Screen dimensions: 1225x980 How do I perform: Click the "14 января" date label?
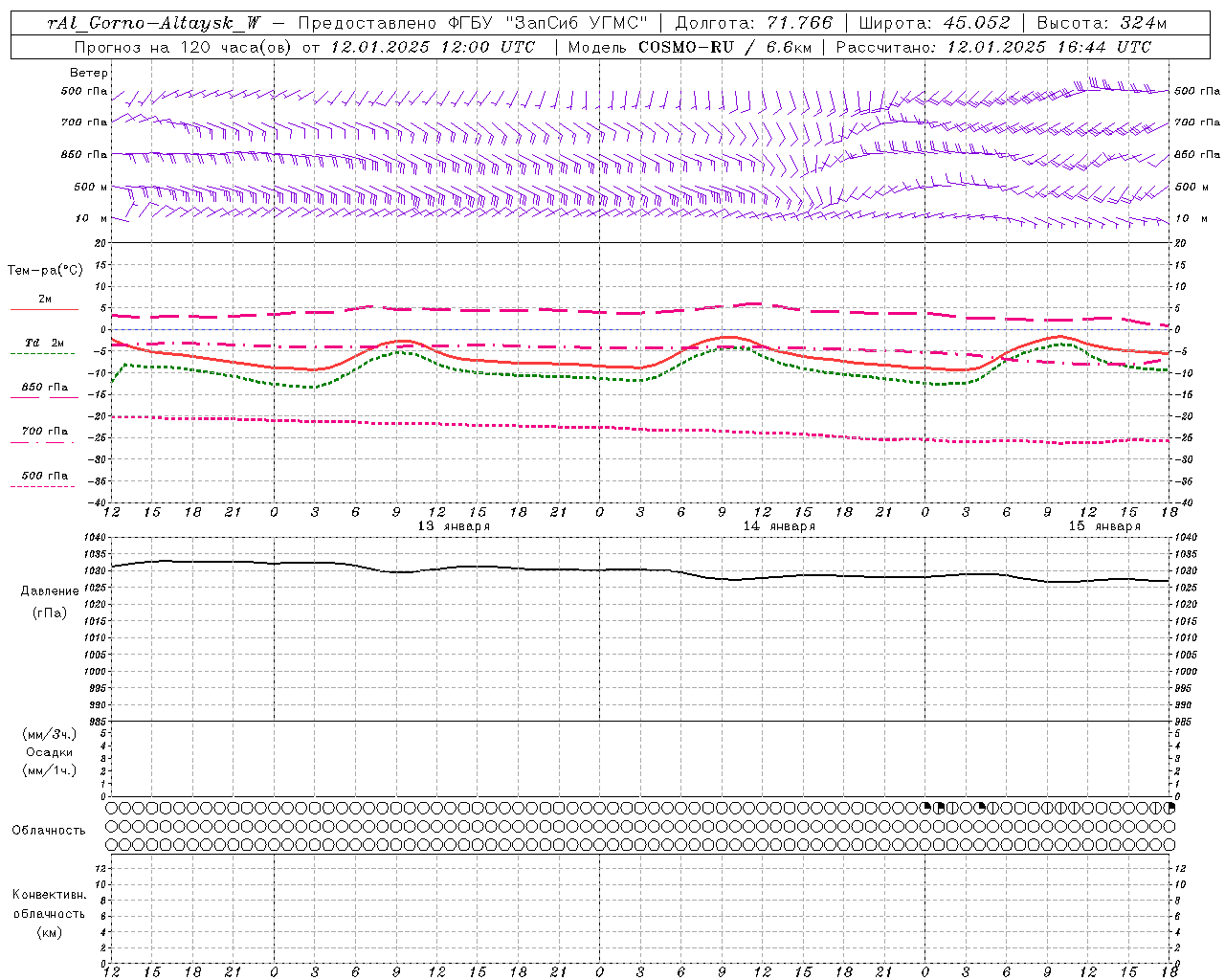point(780,526)
